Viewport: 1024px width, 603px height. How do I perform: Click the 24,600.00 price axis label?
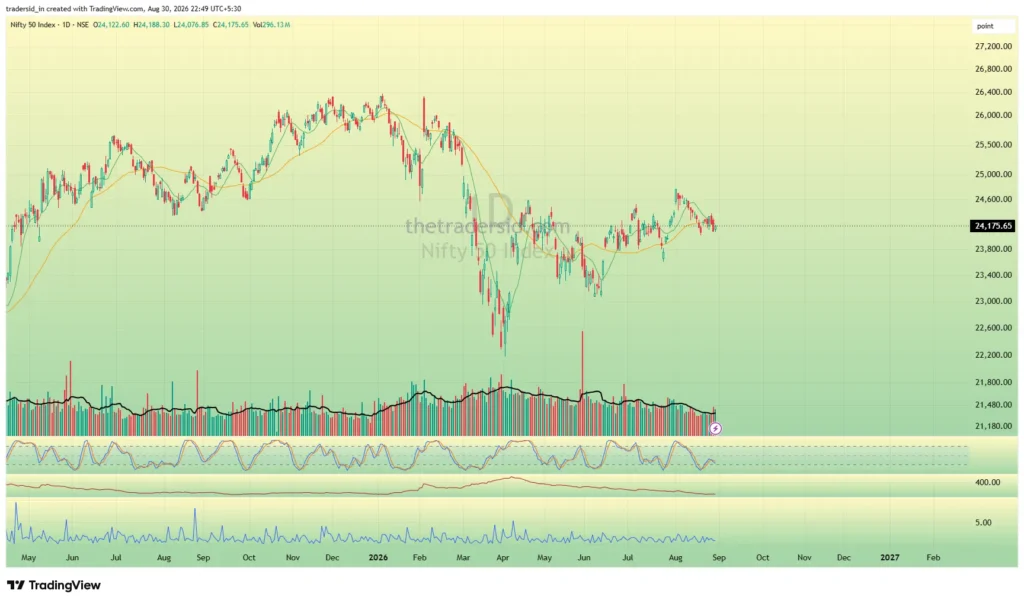click(x=993, y=199)
